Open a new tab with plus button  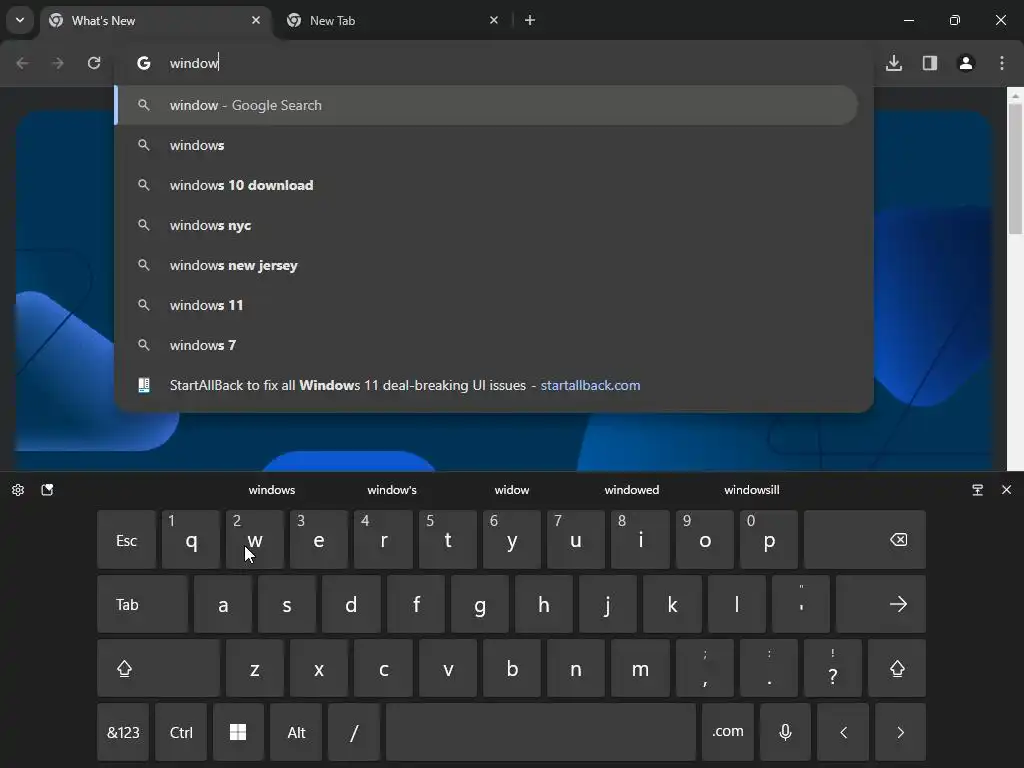point(530,20)
